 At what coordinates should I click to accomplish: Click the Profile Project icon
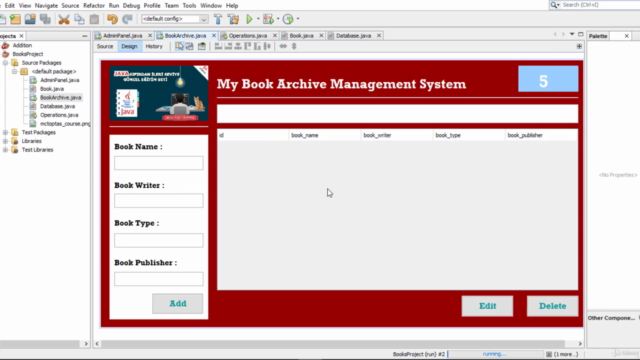pos(288,19)
